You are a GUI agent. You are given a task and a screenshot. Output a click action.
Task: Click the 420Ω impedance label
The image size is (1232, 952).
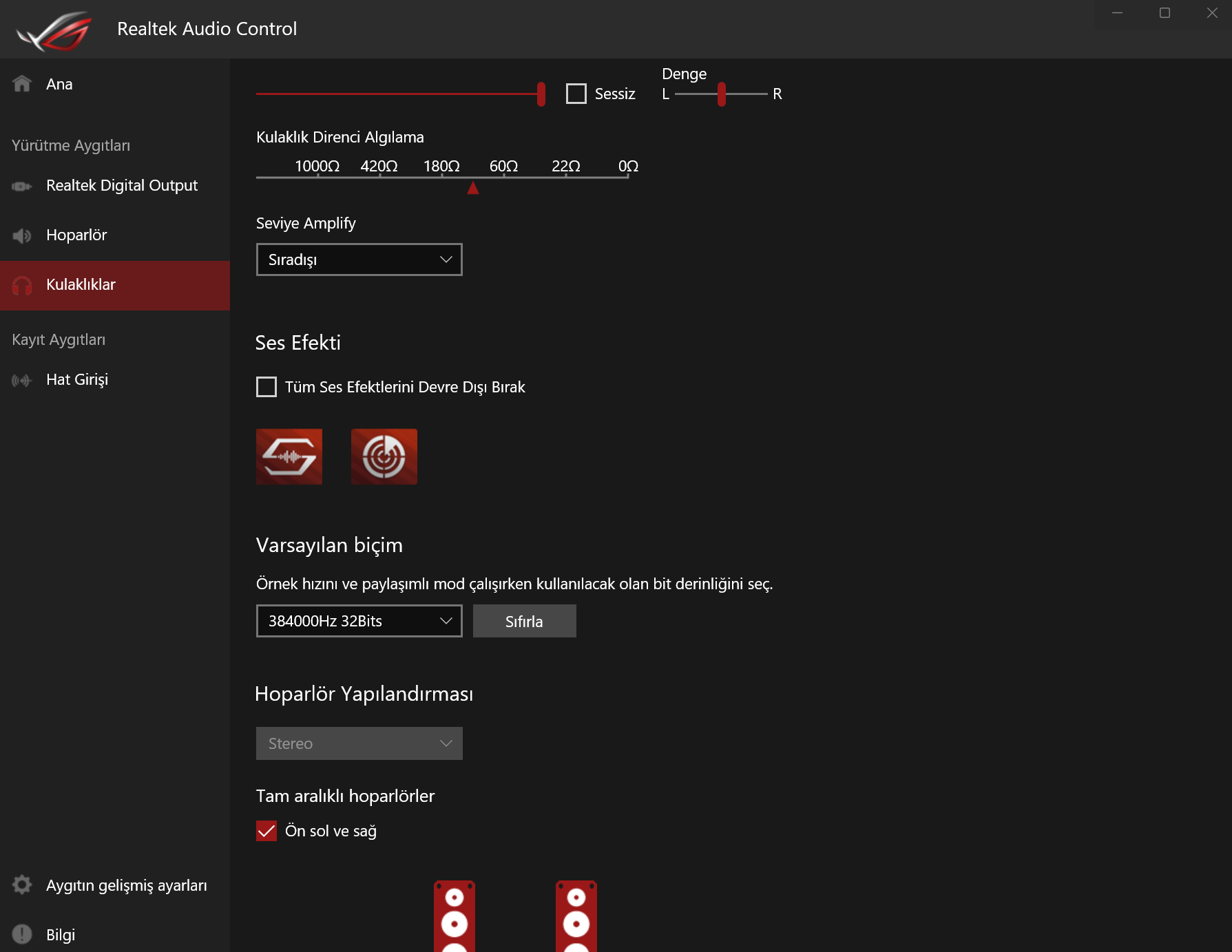pyautogui.click(x=379, y=166)
